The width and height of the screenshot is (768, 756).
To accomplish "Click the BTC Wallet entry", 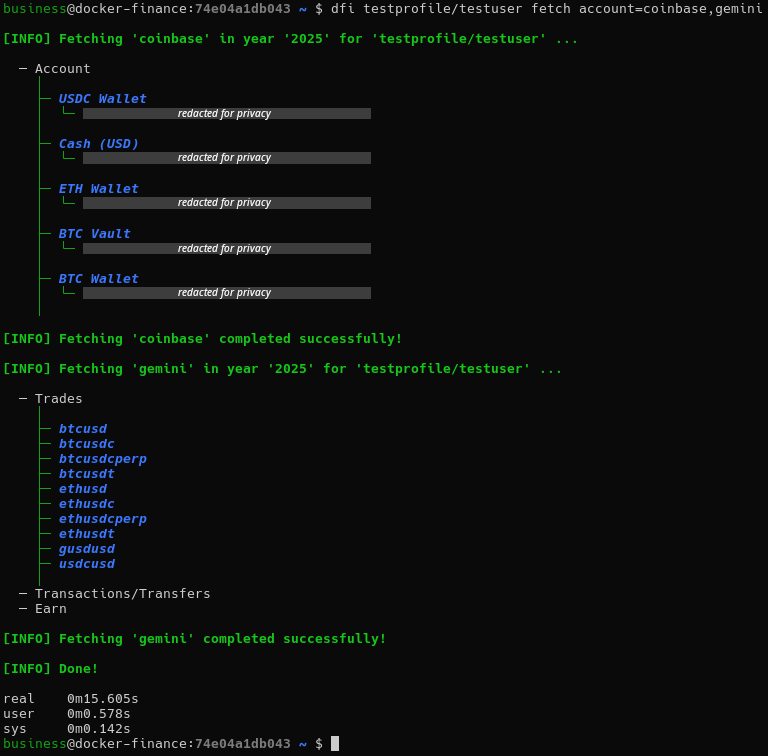I will pos(98,279).
